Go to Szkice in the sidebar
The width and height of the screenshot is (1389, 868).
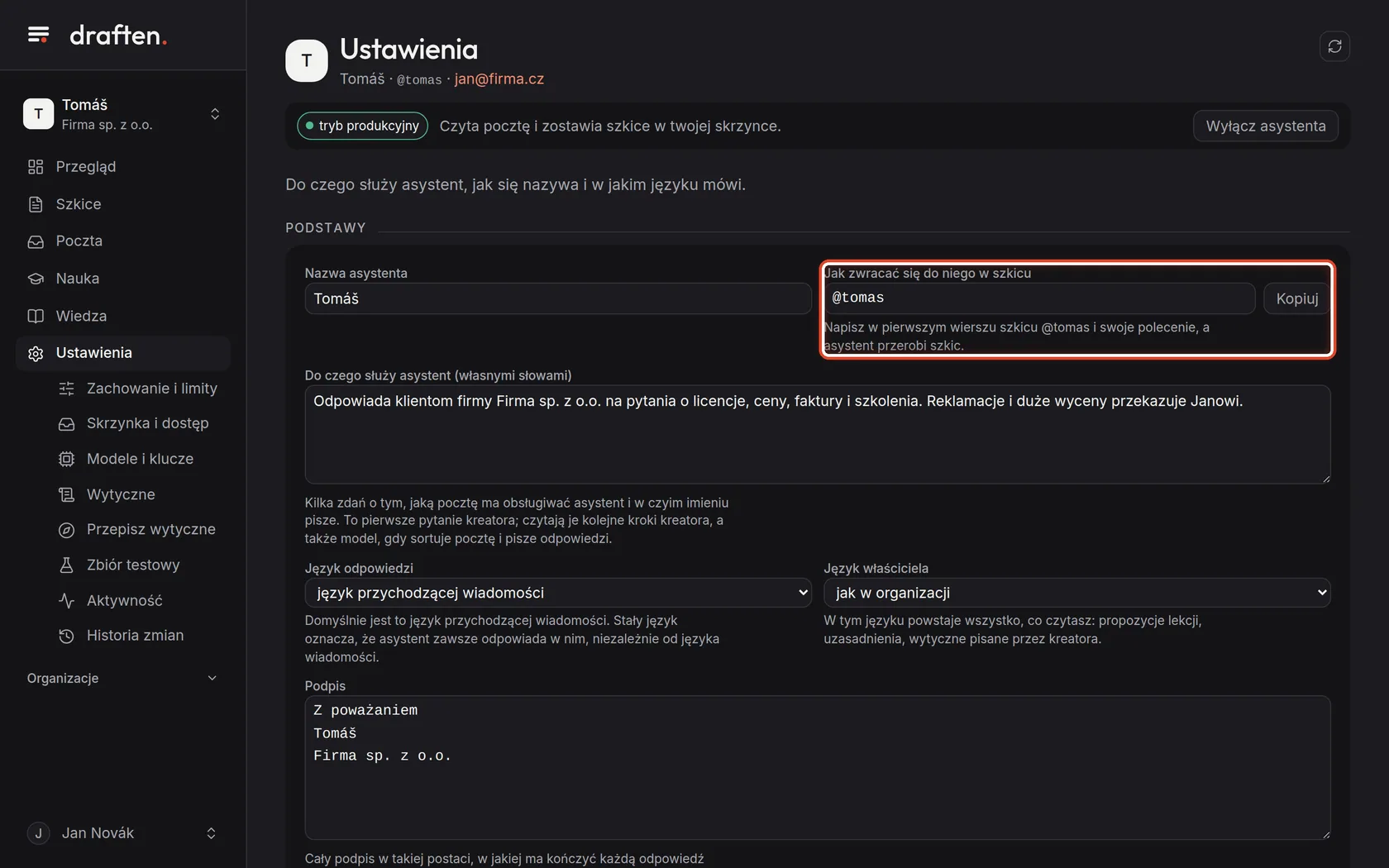coord(122,204)
